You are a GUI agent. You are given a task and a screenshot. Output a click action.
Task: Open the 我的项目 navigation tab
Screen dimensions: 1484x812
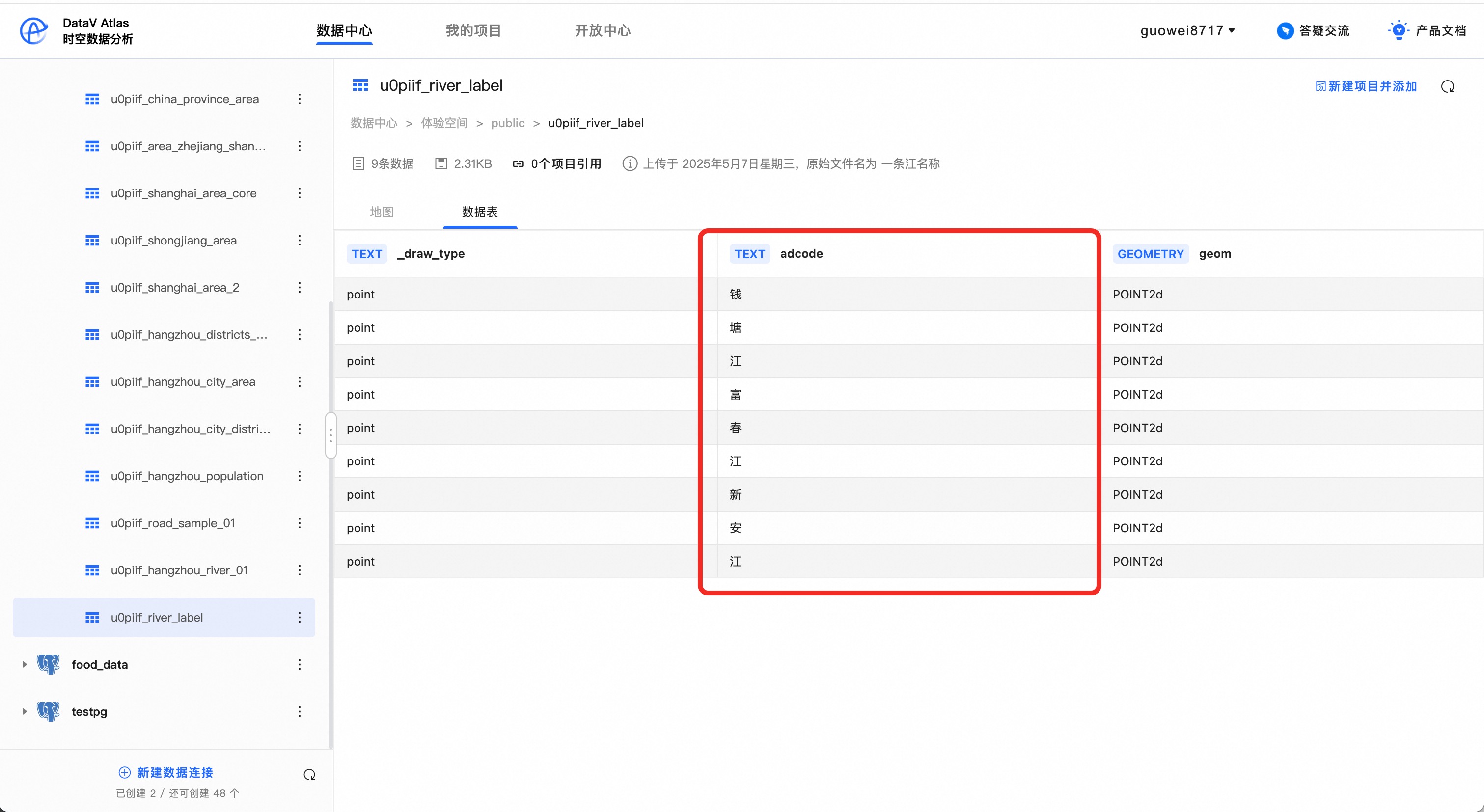click(x=473, y=30)
